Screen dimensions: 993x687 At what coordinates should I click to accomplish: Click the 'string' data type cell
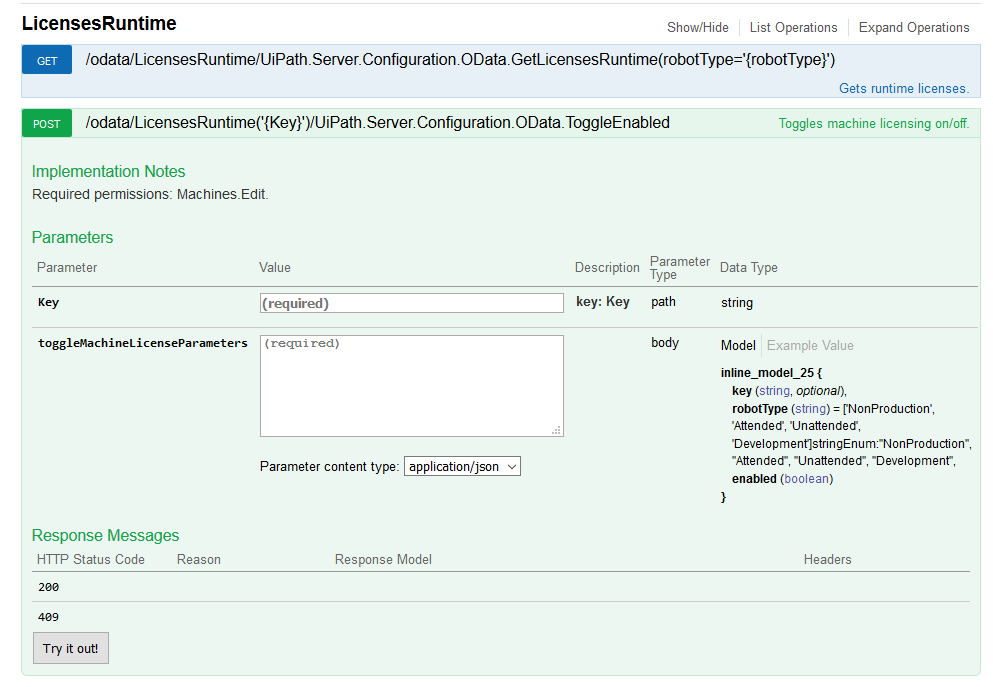tap(737, 303)
